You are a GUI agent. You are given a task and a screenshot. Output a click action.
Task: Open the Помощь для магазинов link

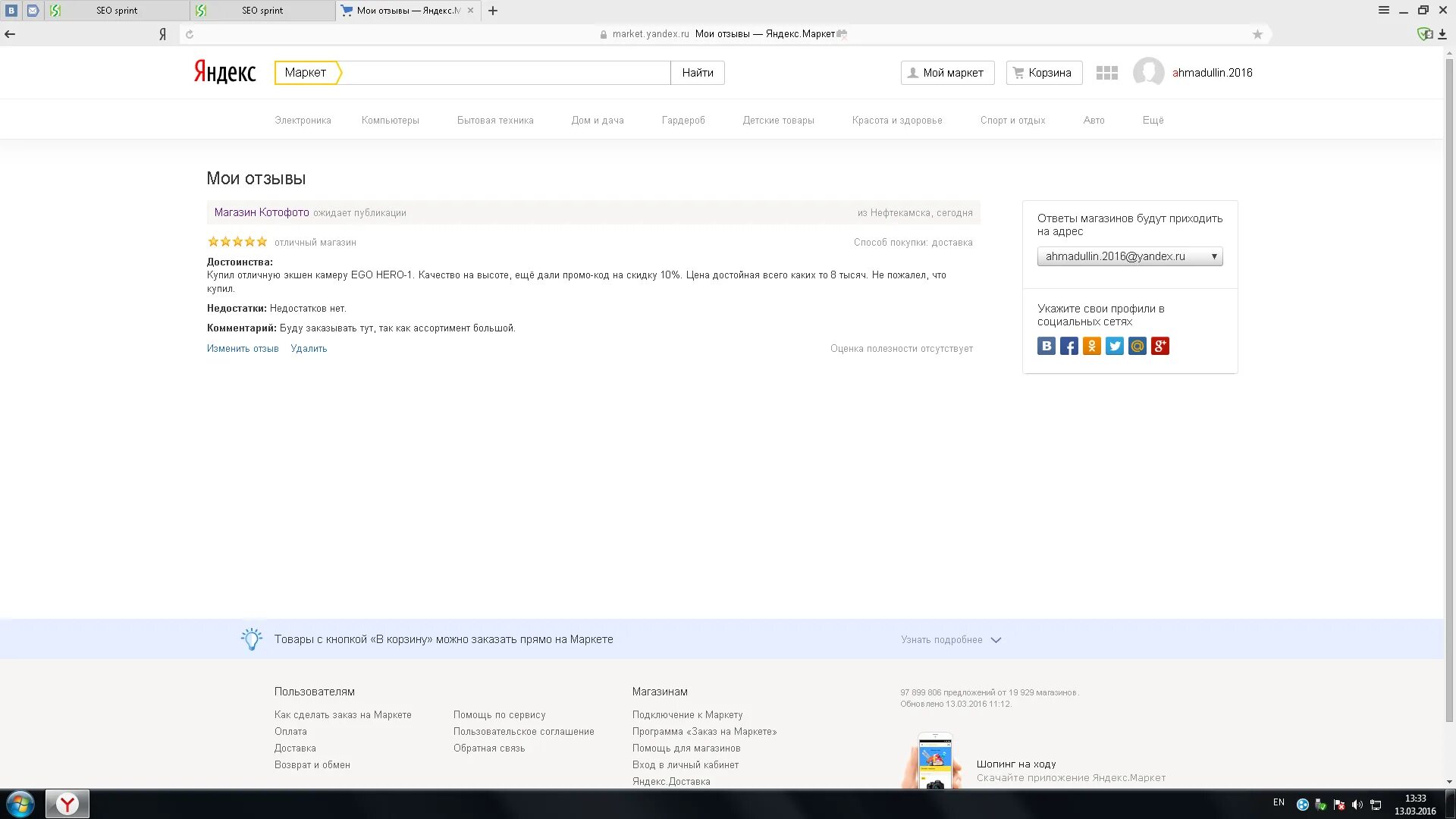686,748
